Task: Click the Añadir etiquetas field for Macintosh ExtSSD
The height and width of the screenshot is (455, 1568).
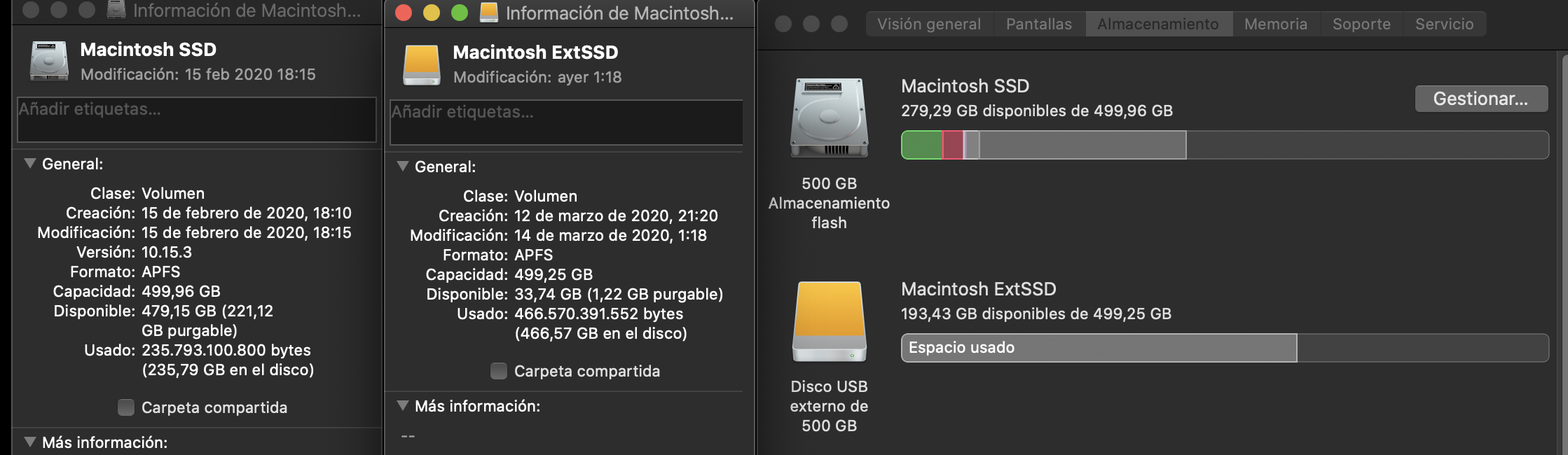Action: tap(566, 122)
